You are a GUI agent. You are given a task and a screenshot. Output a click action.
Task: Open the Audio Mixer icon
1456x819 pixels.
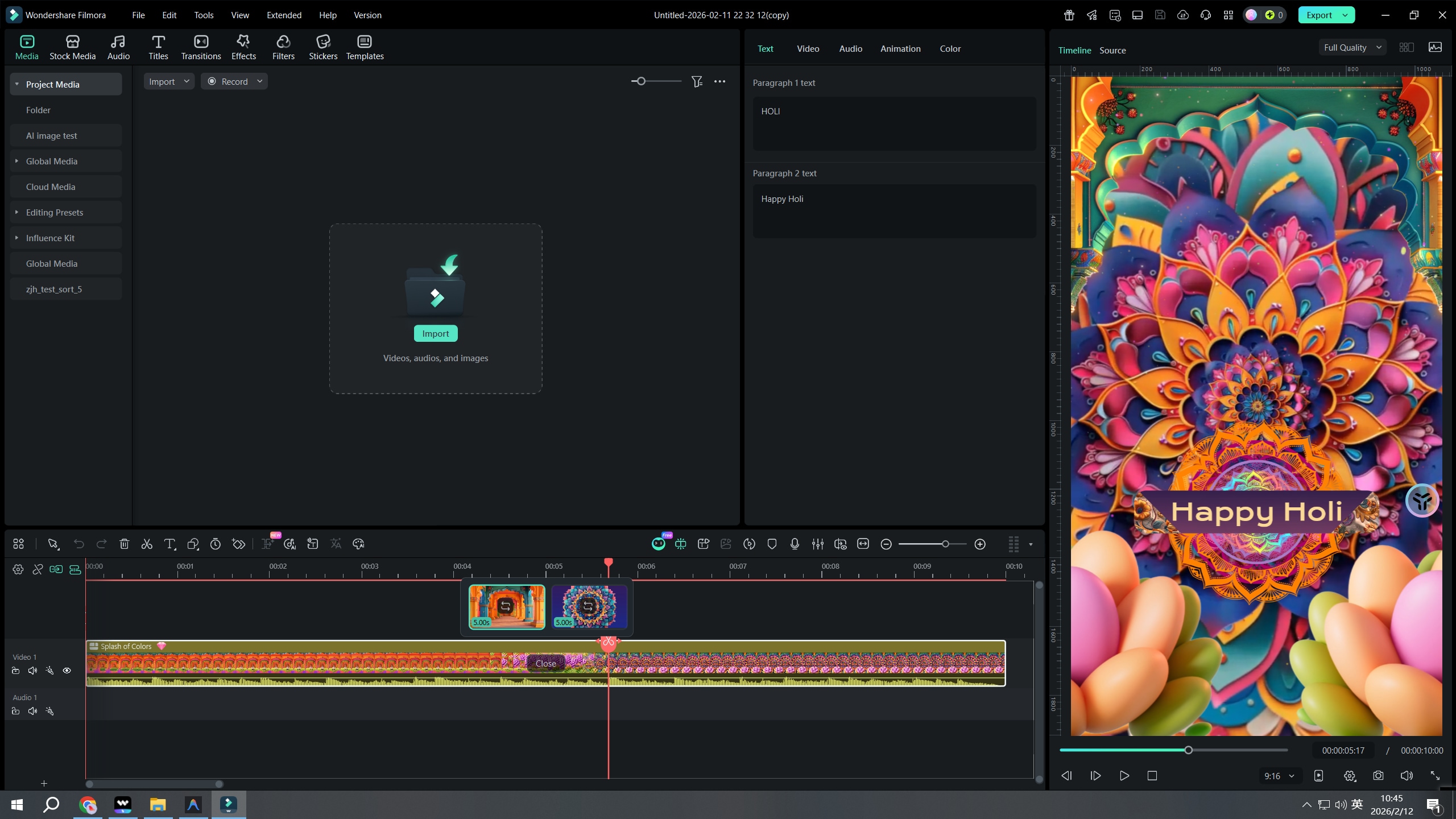(x=817, y=544)
